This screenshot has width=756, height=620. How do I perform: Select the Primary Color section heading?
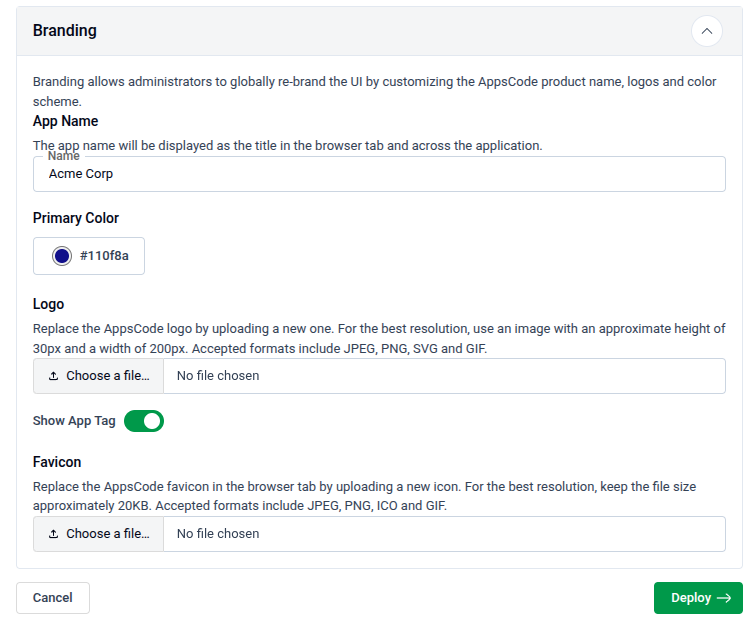point(76,218)
